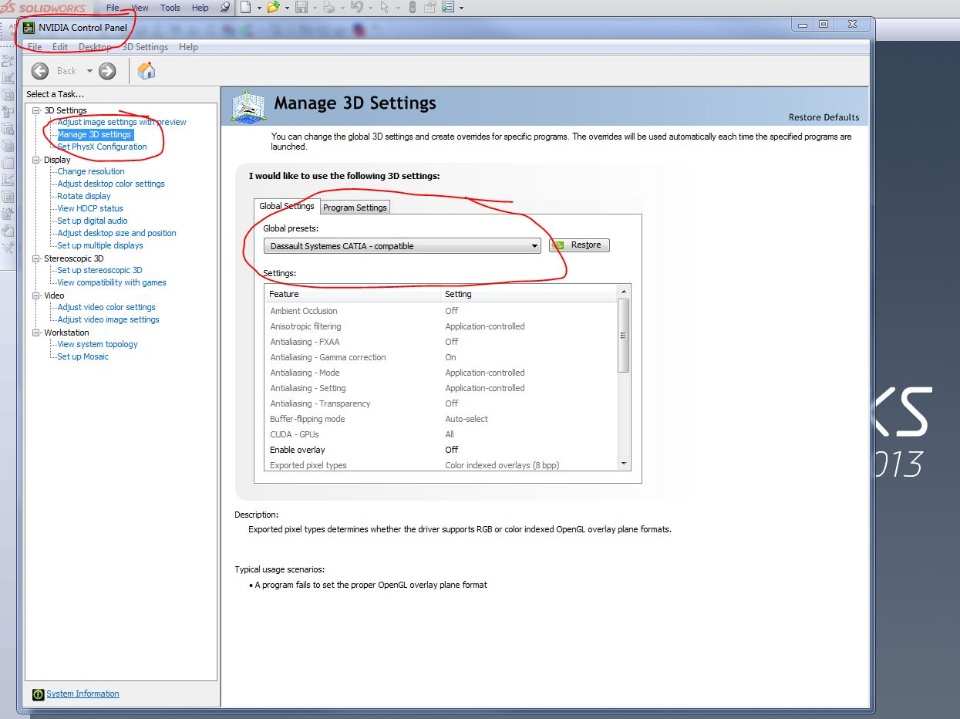Collapse the Stereoscopic 3D tree node
The height and width of the screenshot is (719, 960).
[x=36, y=258]
